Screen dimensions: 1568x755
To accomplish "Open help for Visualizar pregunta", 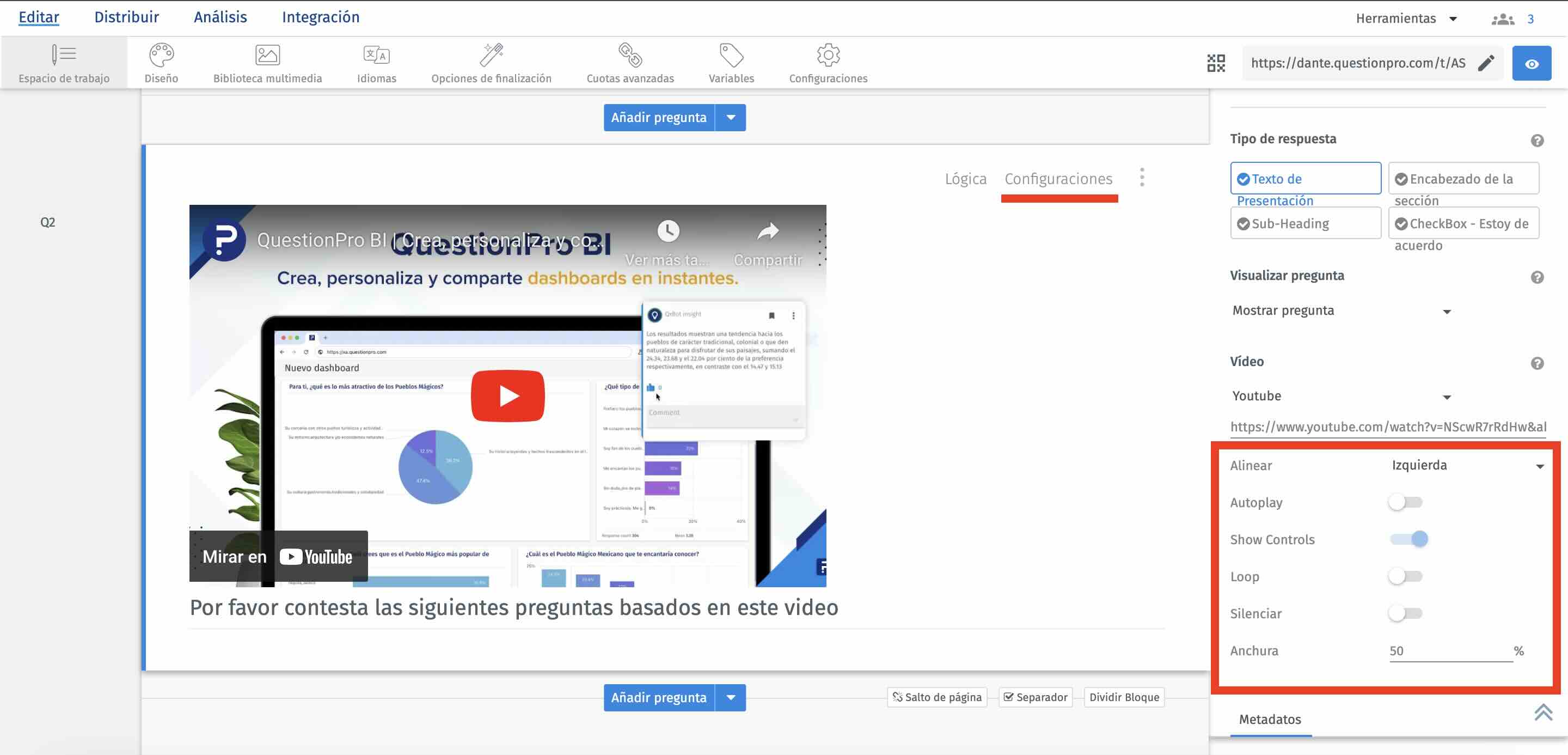I will [1537, 278].
